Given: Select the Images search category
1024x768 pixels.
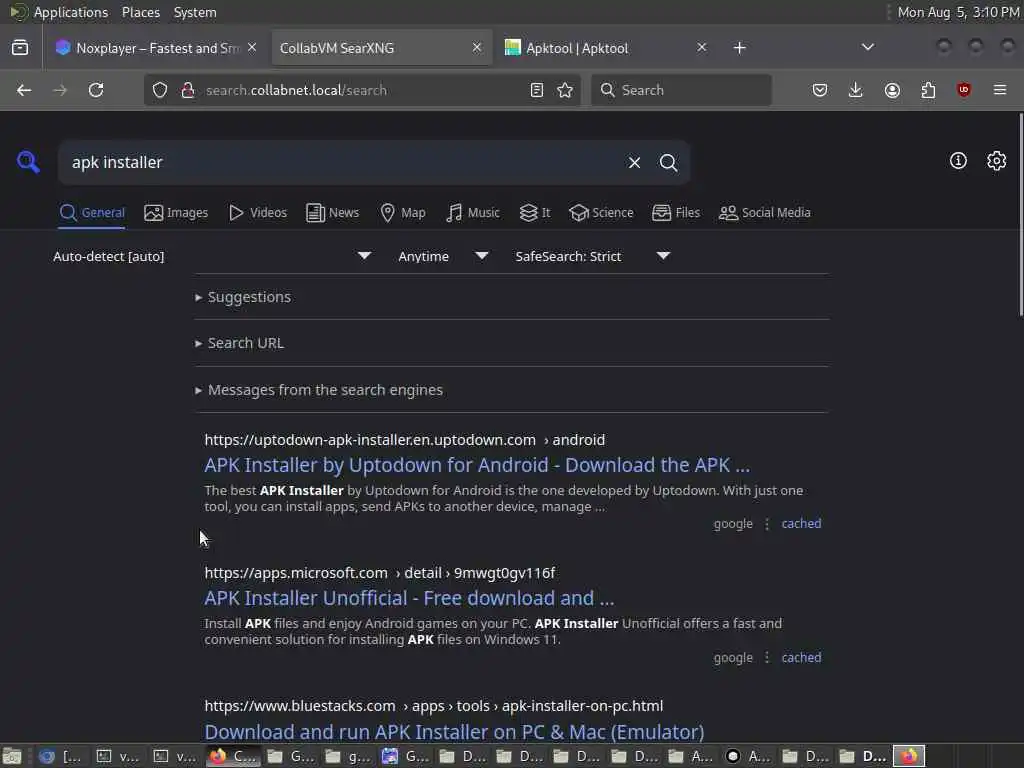Looking at the screenshot, I should tap(176, 212).
